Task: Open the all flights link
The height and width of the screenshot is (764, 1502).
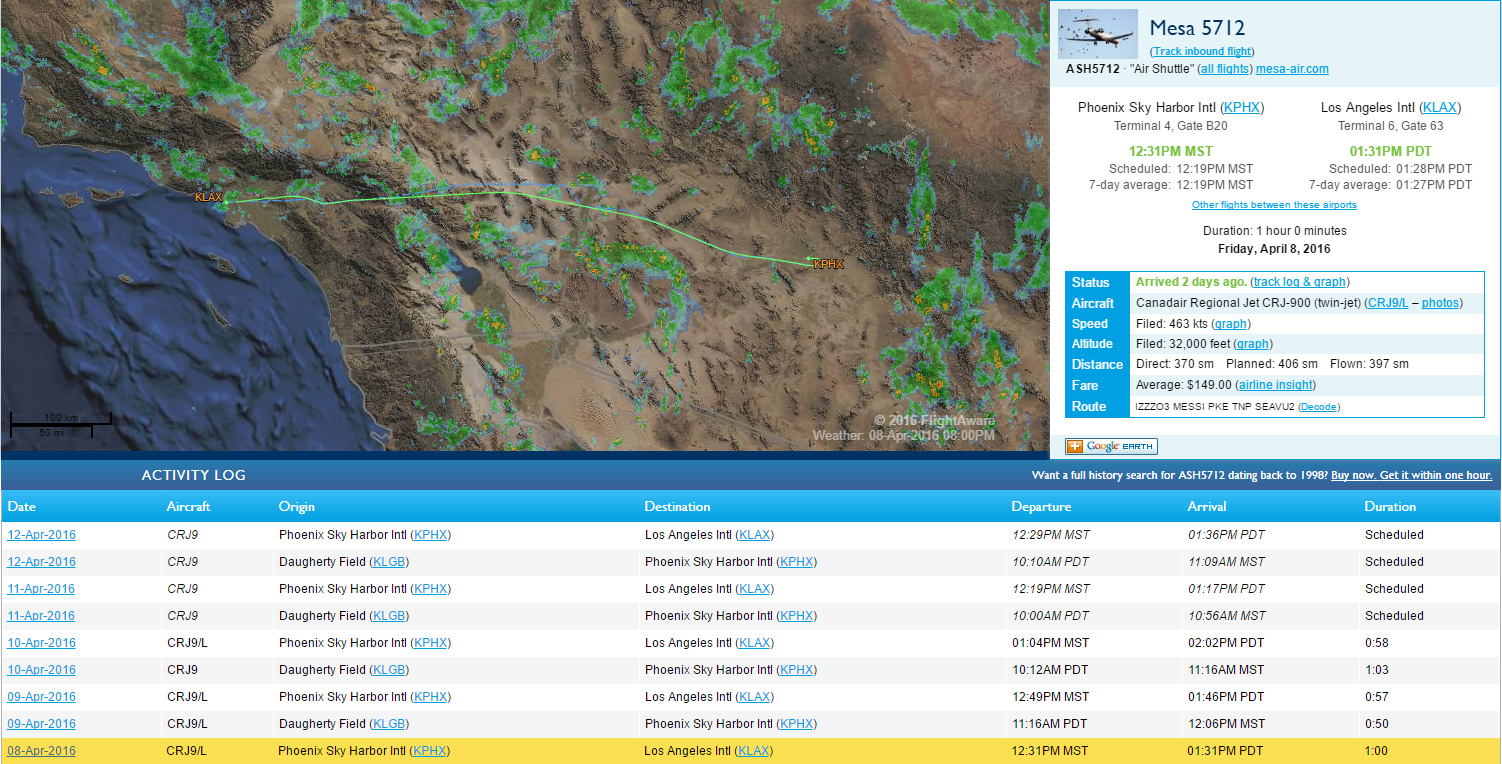Action: coord(1225,69)
